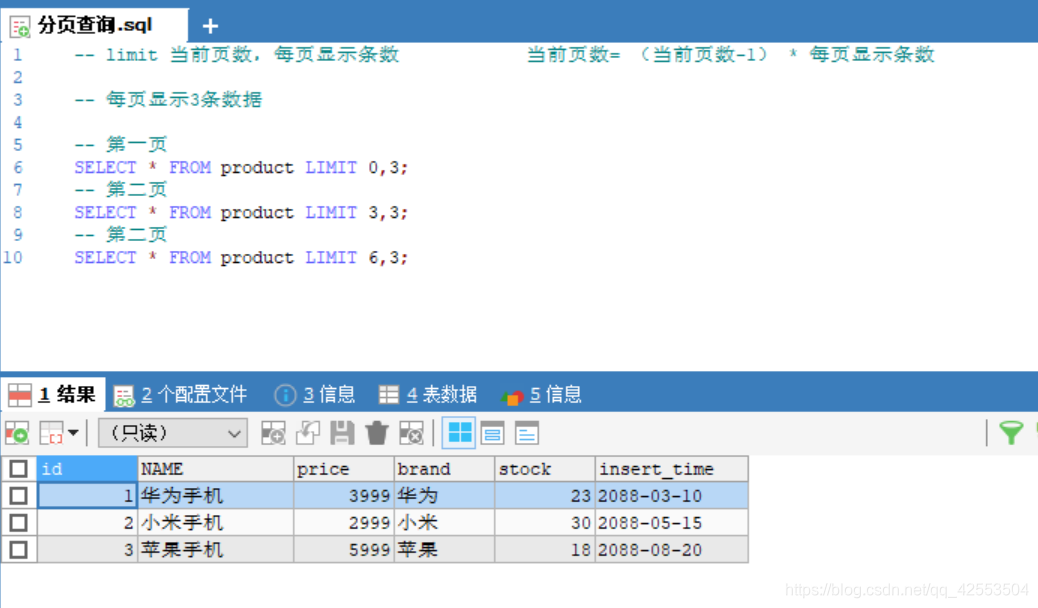Select the date cell 2088-03-10
1038x608 pixels.
(x=672, y=495)
